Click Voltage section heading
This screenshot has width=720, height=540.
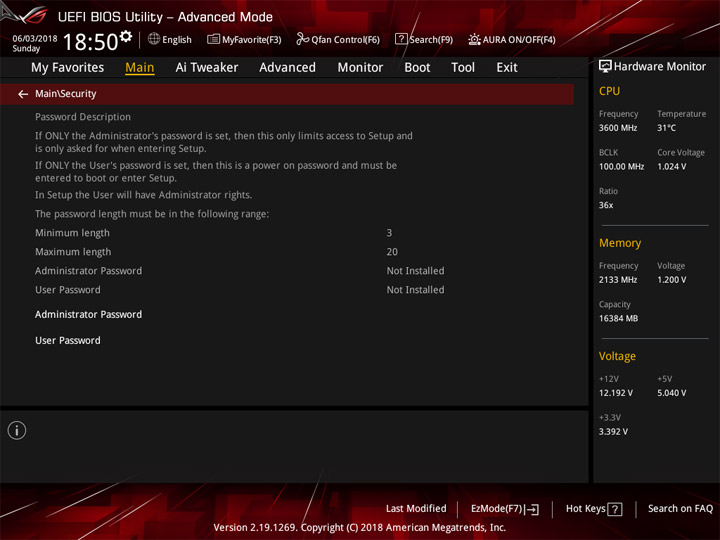pos(618,356)
